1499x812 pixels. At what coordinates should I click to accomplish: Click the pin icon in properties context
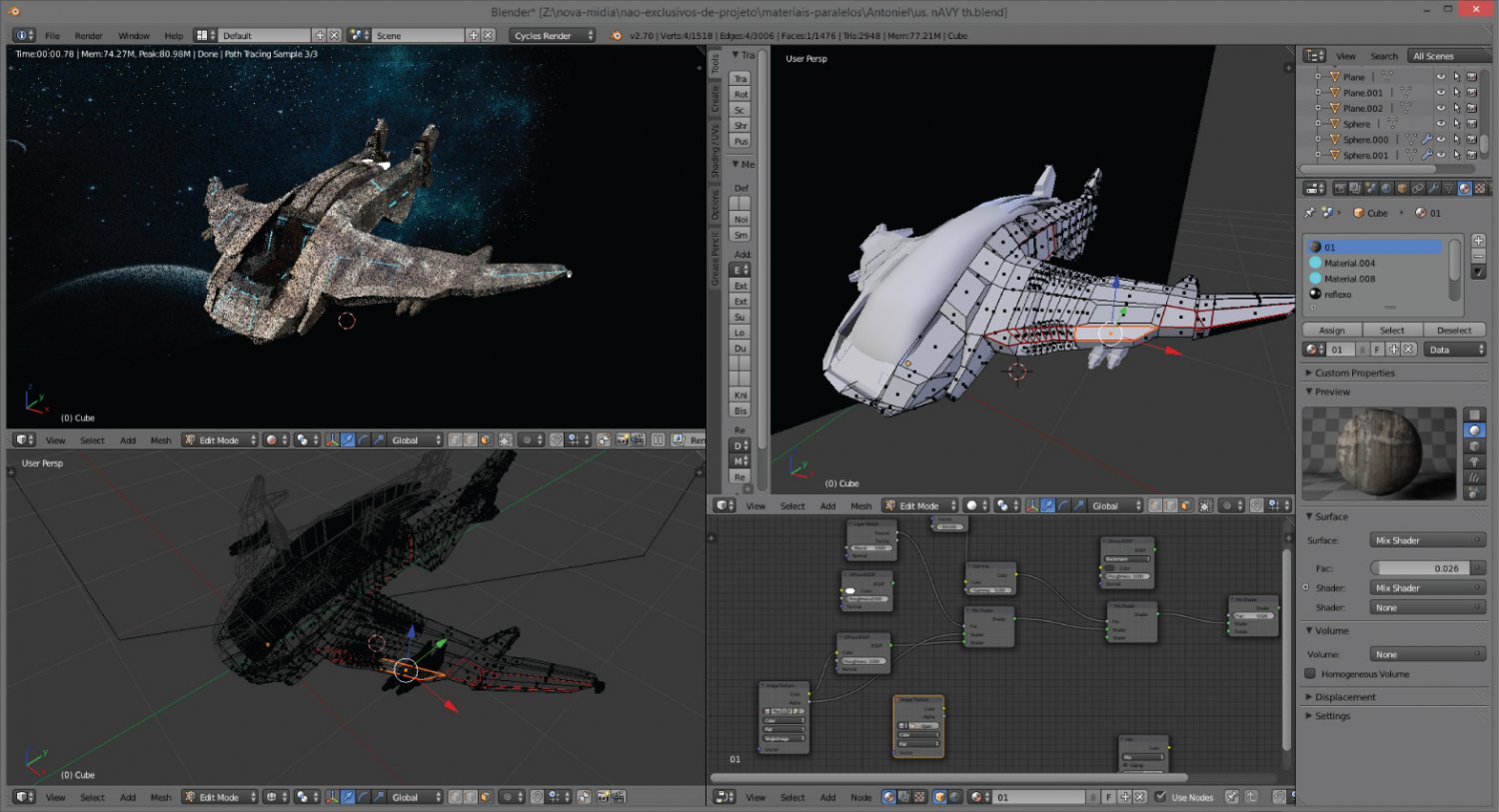click(x=1310, y=213)
